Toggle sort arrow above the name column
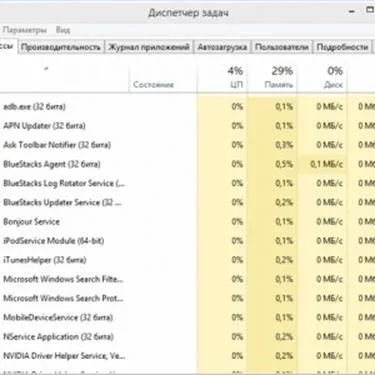This screenshot has width=375, height=375. click(x=46, y=68)
